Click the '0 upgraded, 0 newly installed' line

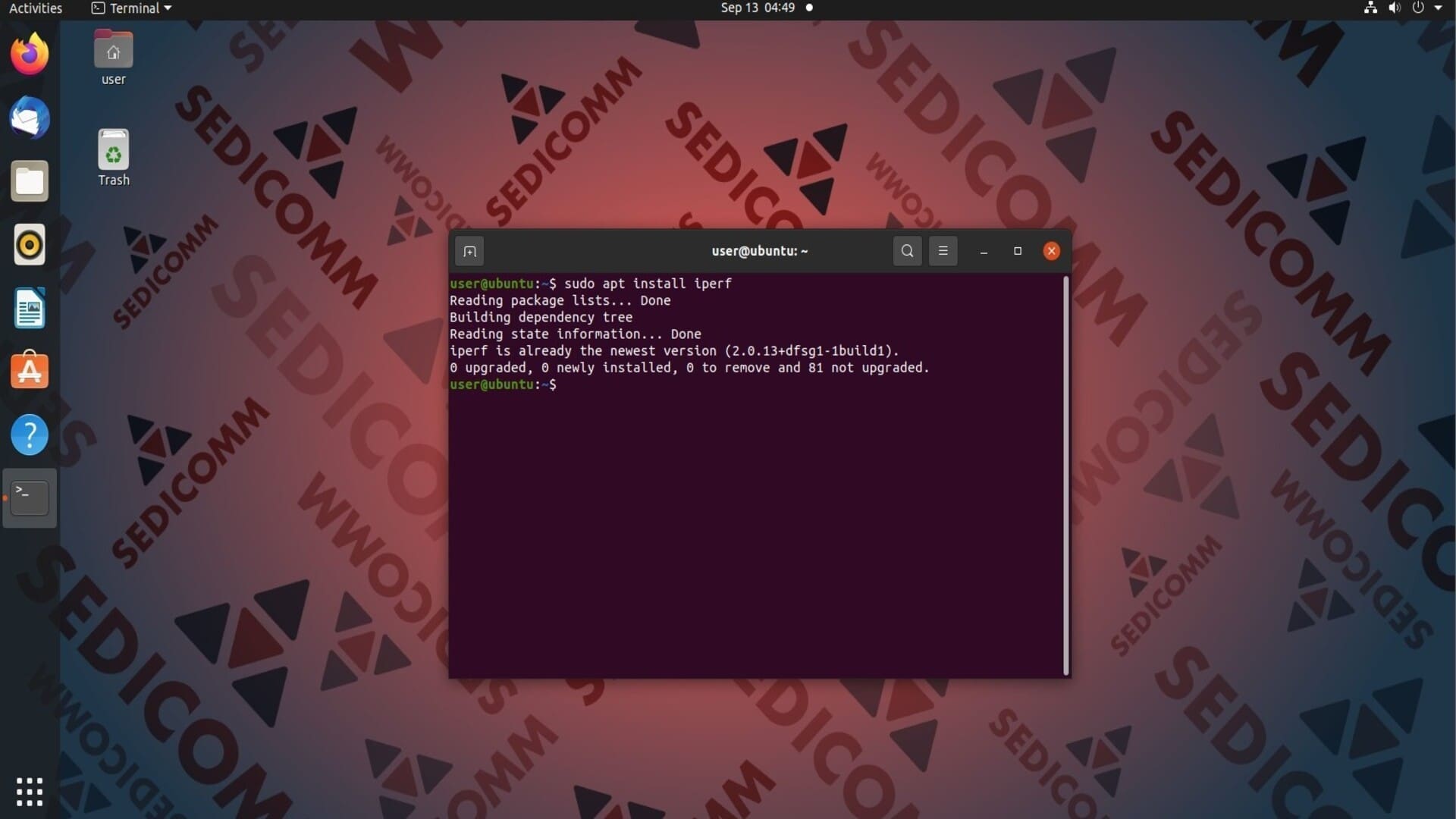(x=689, y=368)
